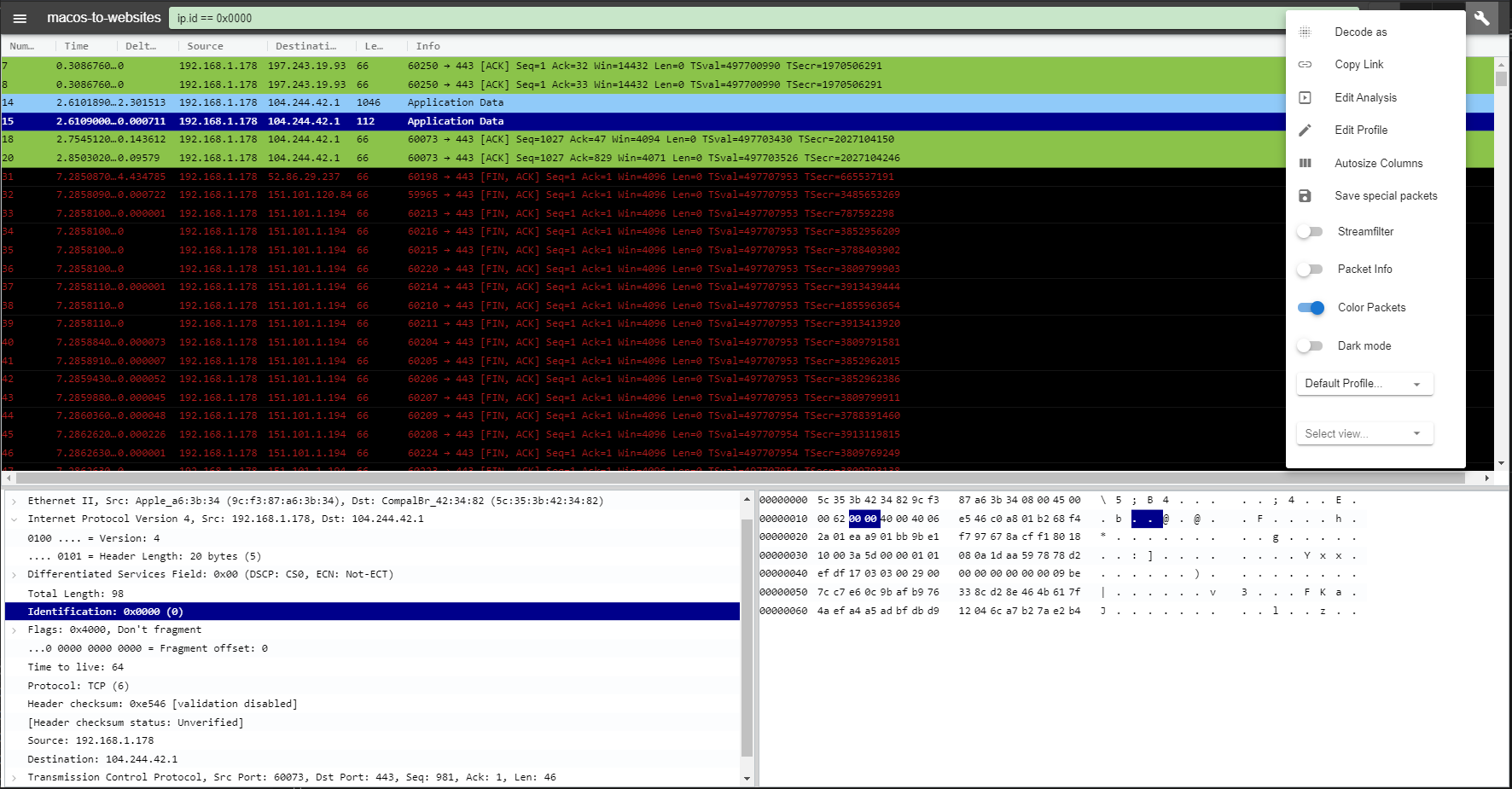Click Destination: 104.244.42.1 in detail pane
The height and width of the screenshot is (789, 1512).
click(x=372, y=759)
